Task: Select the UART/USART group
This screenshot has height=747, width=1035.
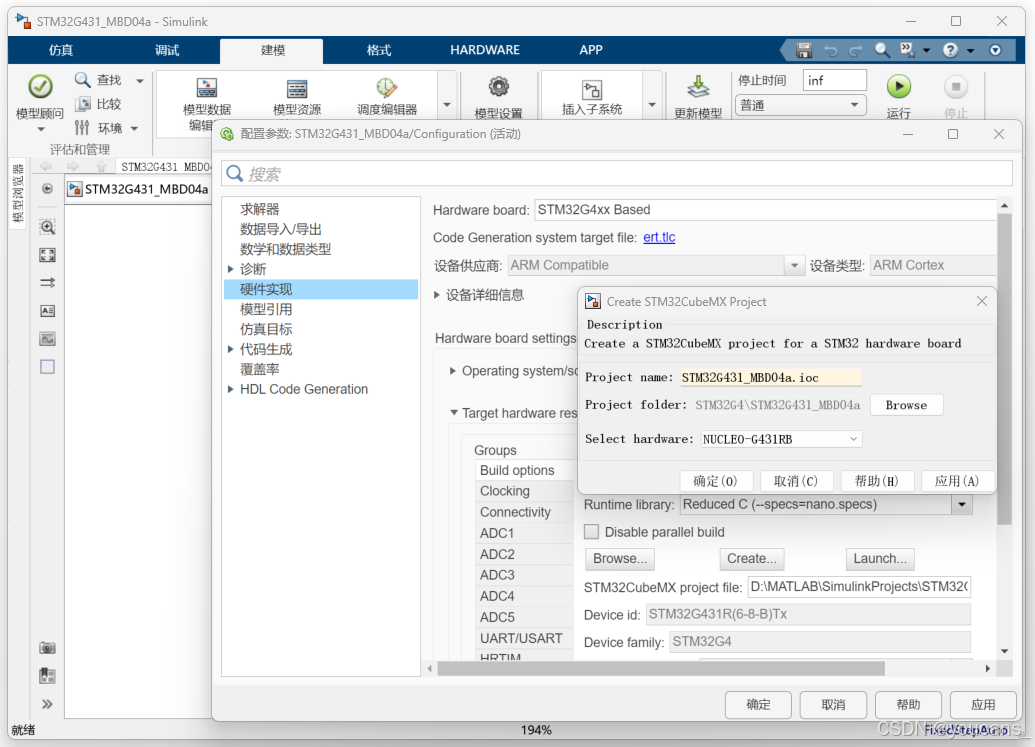Action: [524, 638]
